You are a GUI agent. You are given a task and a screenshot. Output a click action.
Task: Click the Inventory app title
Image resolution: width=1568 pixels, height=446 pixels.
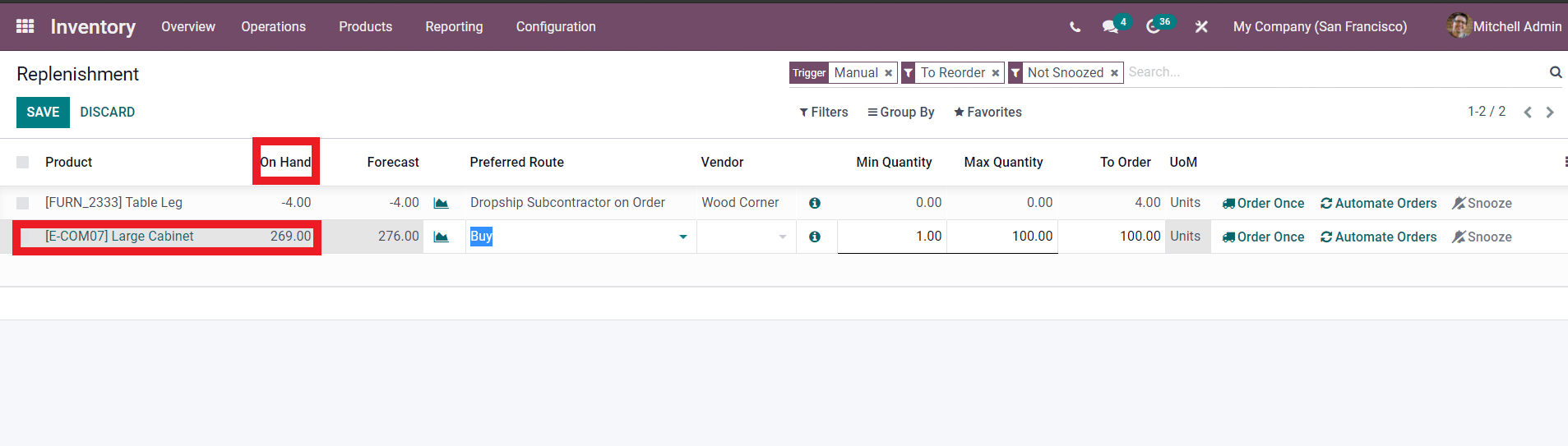[x=93, y=26]
